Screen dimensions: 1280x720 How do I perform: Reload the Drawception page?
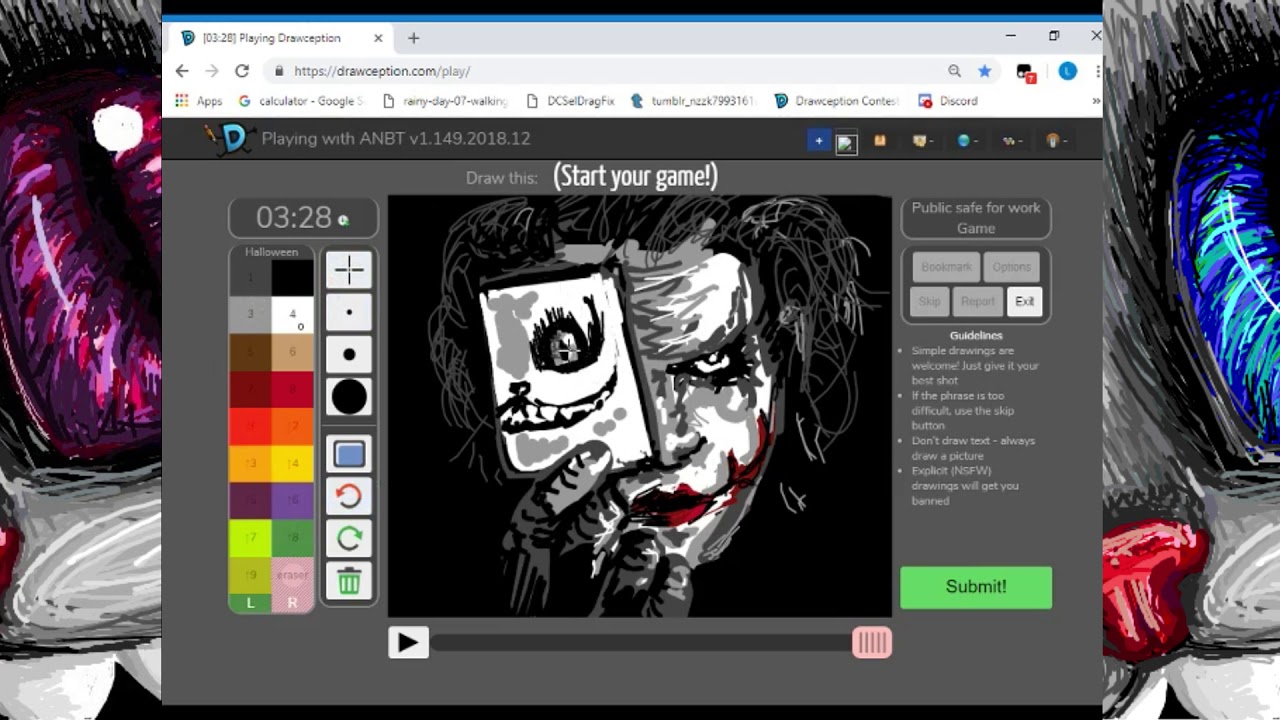(x=242, y=71)
